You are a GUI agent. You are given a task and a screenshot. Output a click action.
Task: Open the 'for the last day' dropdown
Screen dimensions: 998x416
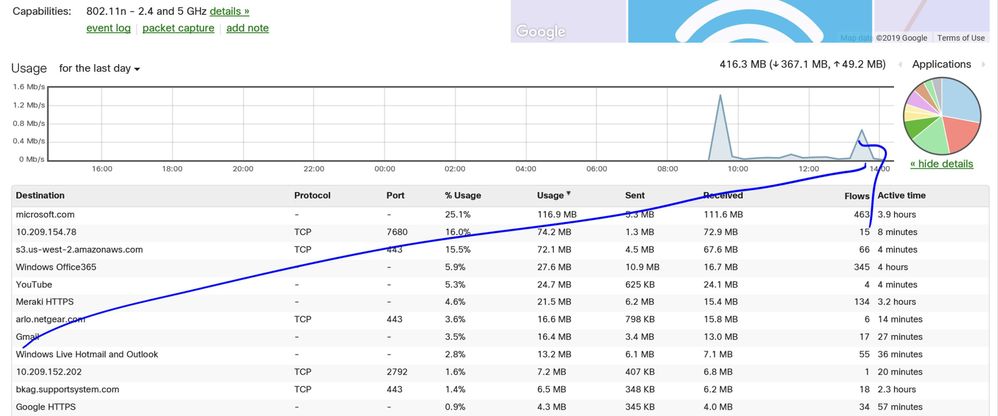[99, 69]
